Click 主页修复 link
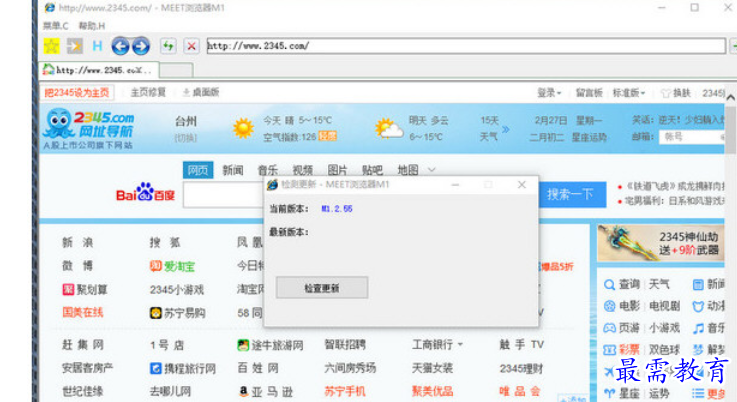 tap(148, 93)
